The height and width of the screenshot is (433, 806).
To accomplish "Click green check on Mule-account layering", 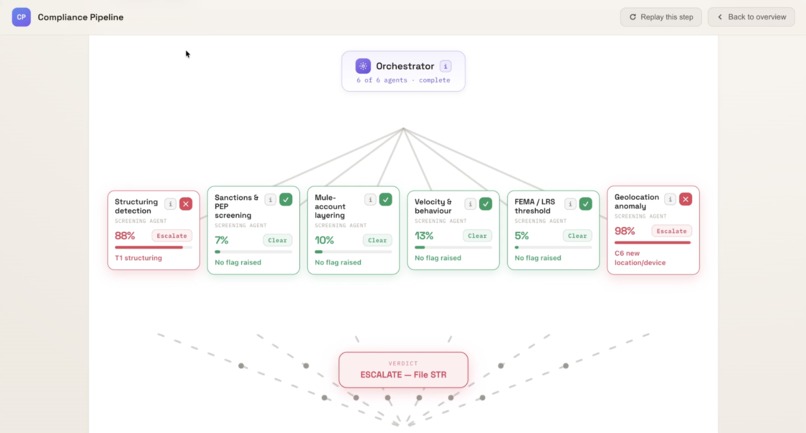I will [x=386, y=200].
